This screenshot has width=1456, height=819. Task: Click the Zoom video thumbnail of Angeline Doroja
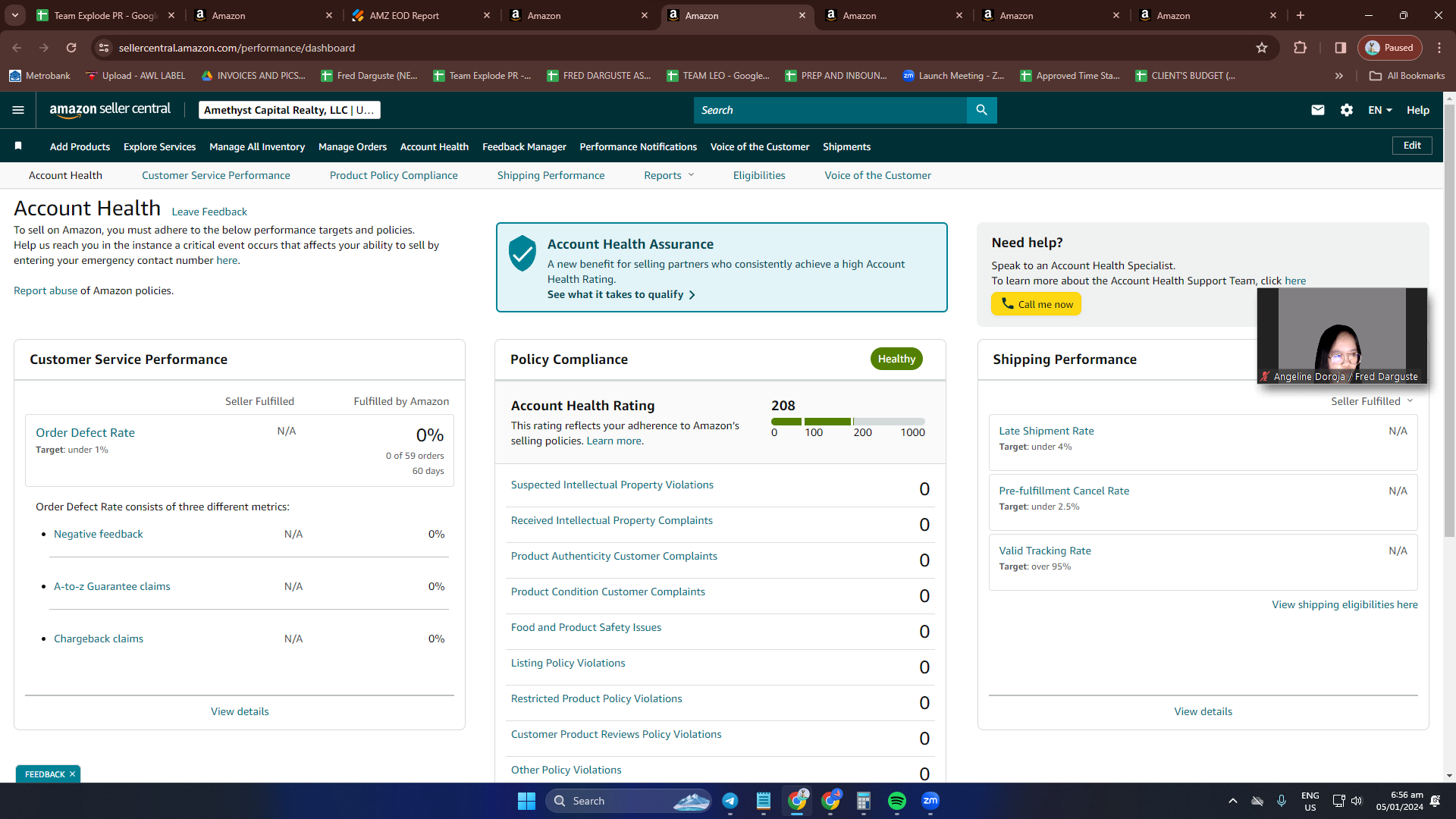point(1342,335)
